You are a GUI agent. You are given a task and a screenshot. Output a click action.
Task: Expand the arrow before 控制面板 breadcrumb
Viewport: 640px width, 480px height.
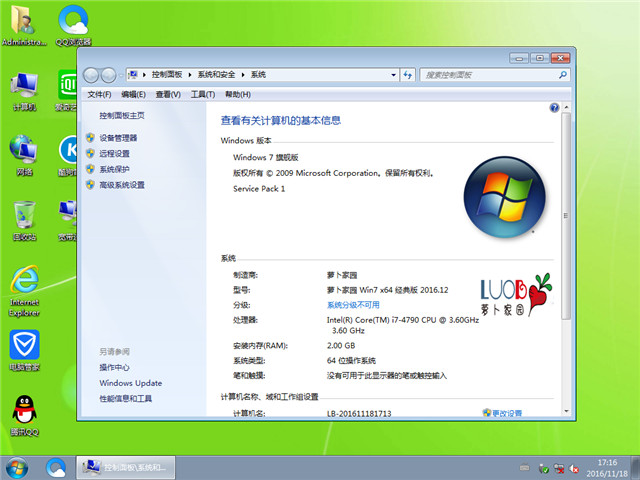[144, 75]
